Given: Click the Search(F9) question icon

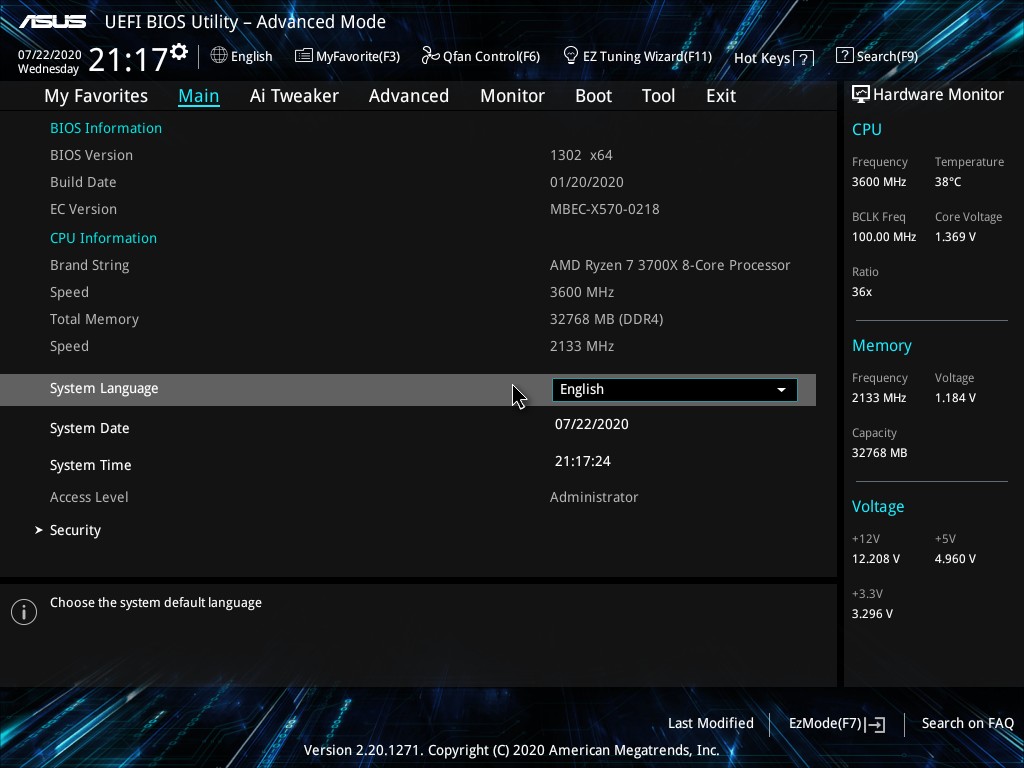Looking at the screenshot, I should click(845, 56).
